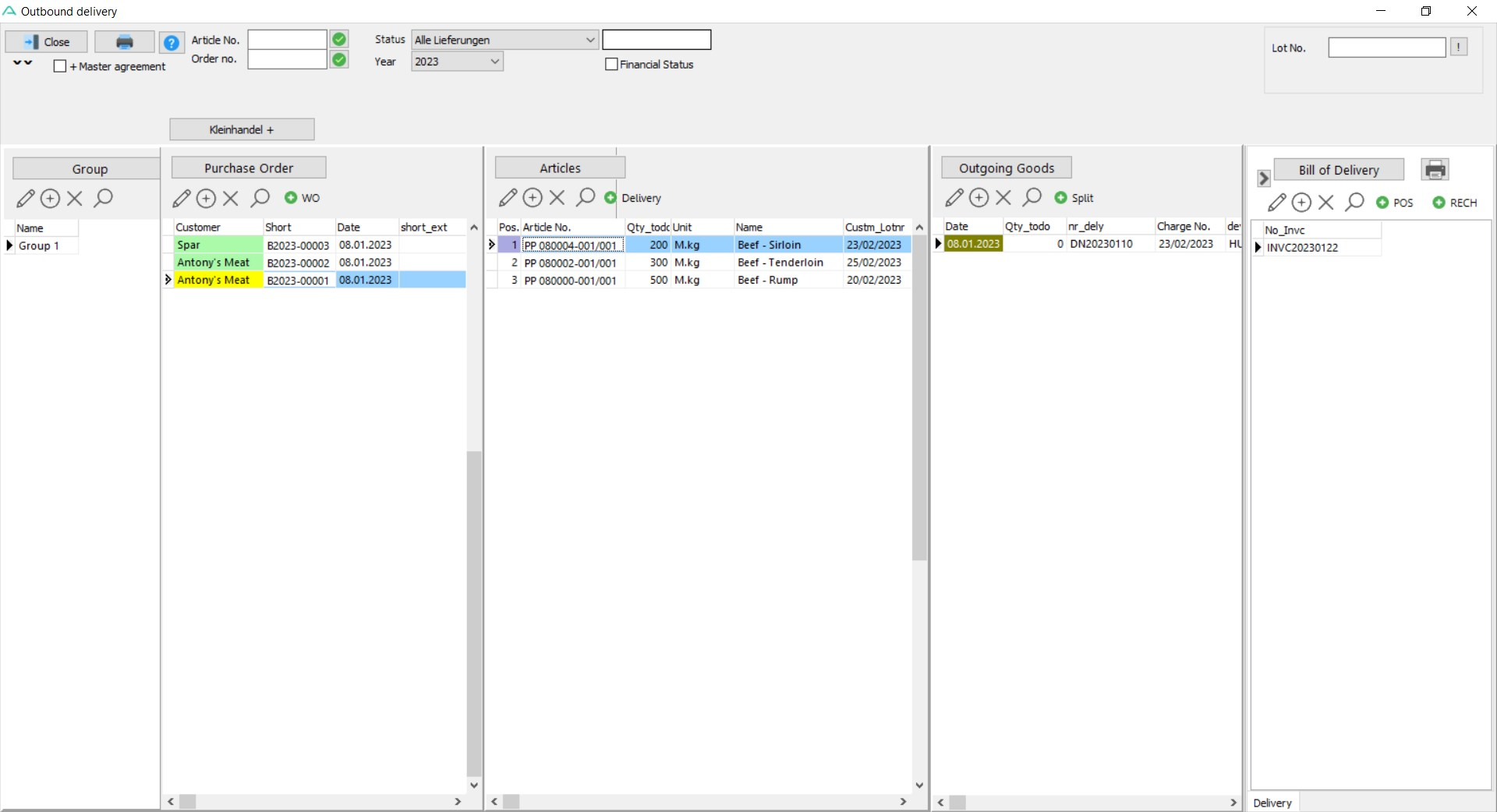
Task: Click the Kleinhandel + button
Action: pos(242,129)
